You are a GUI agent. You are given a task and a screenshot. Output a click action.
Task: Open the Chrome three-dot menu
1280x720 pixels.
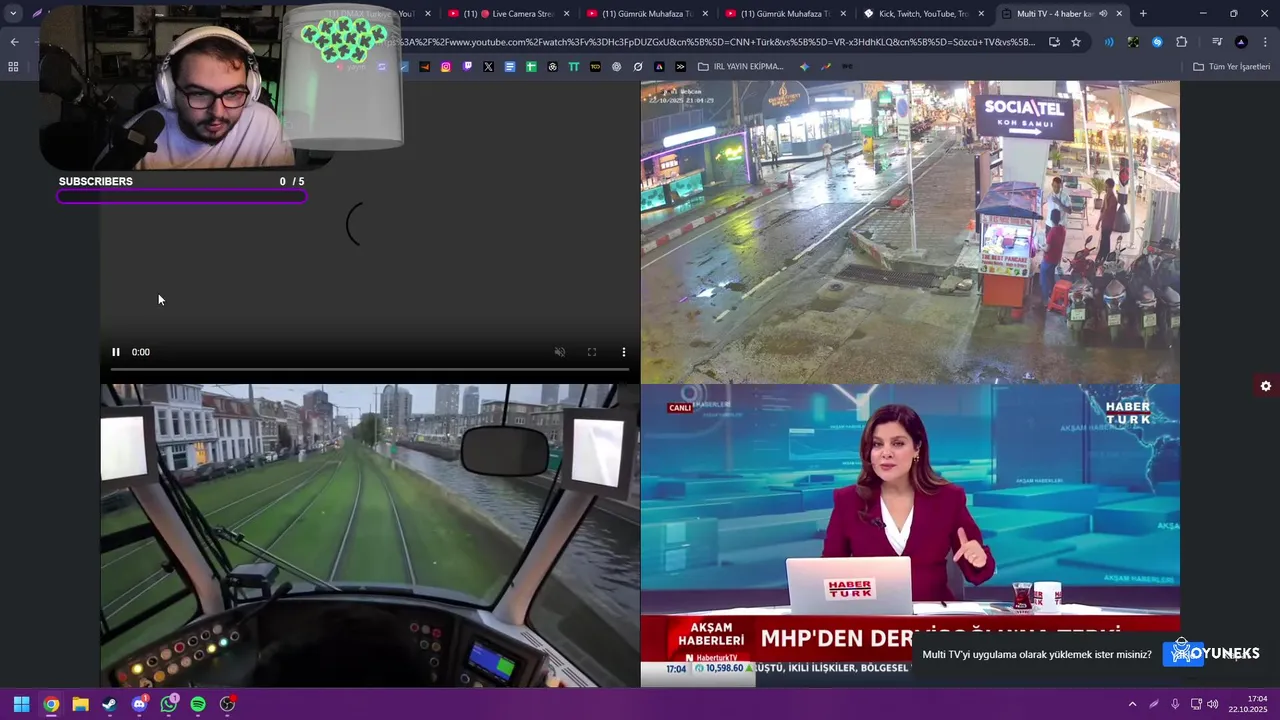tap(1264, 42)
